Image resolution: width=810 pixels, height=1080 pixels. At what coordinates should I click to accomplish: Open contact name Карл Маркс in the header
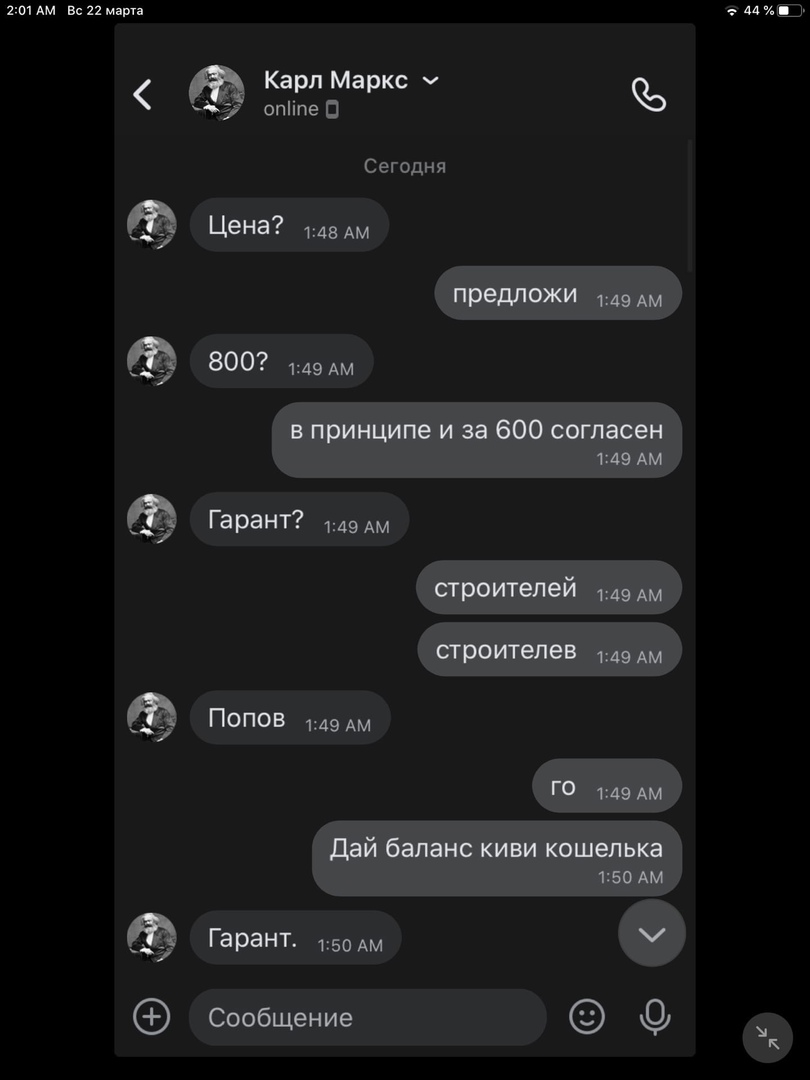335,80
